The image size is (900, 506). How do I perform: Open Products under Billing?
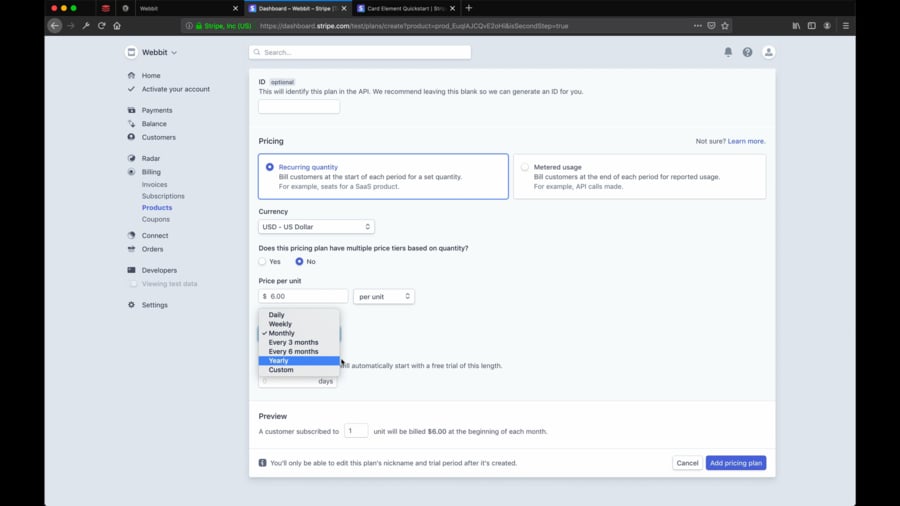click(157, 208)
